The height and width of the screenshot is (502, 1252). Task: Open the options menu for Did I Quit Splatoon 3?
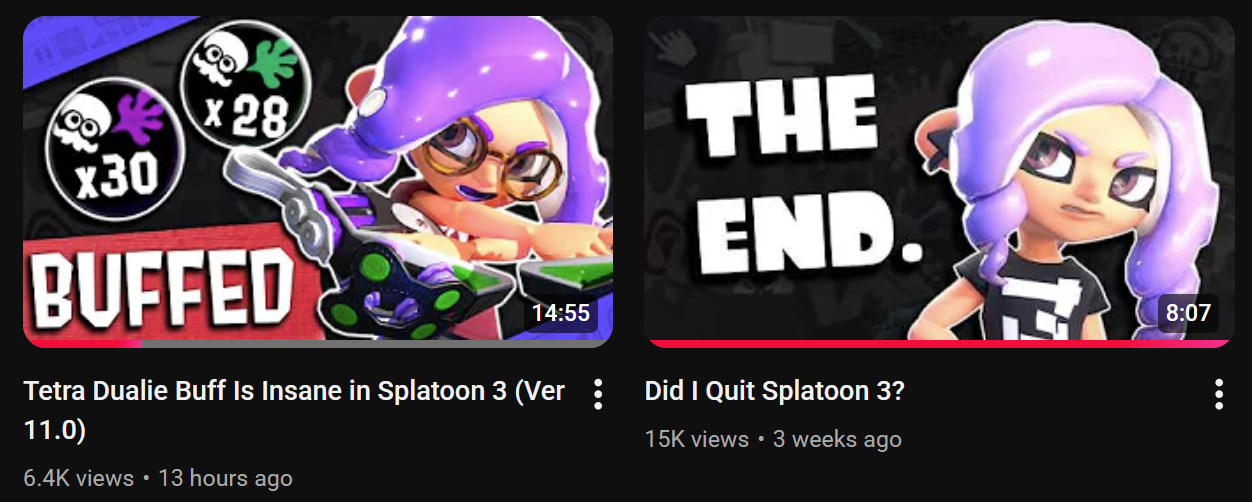1219,394
